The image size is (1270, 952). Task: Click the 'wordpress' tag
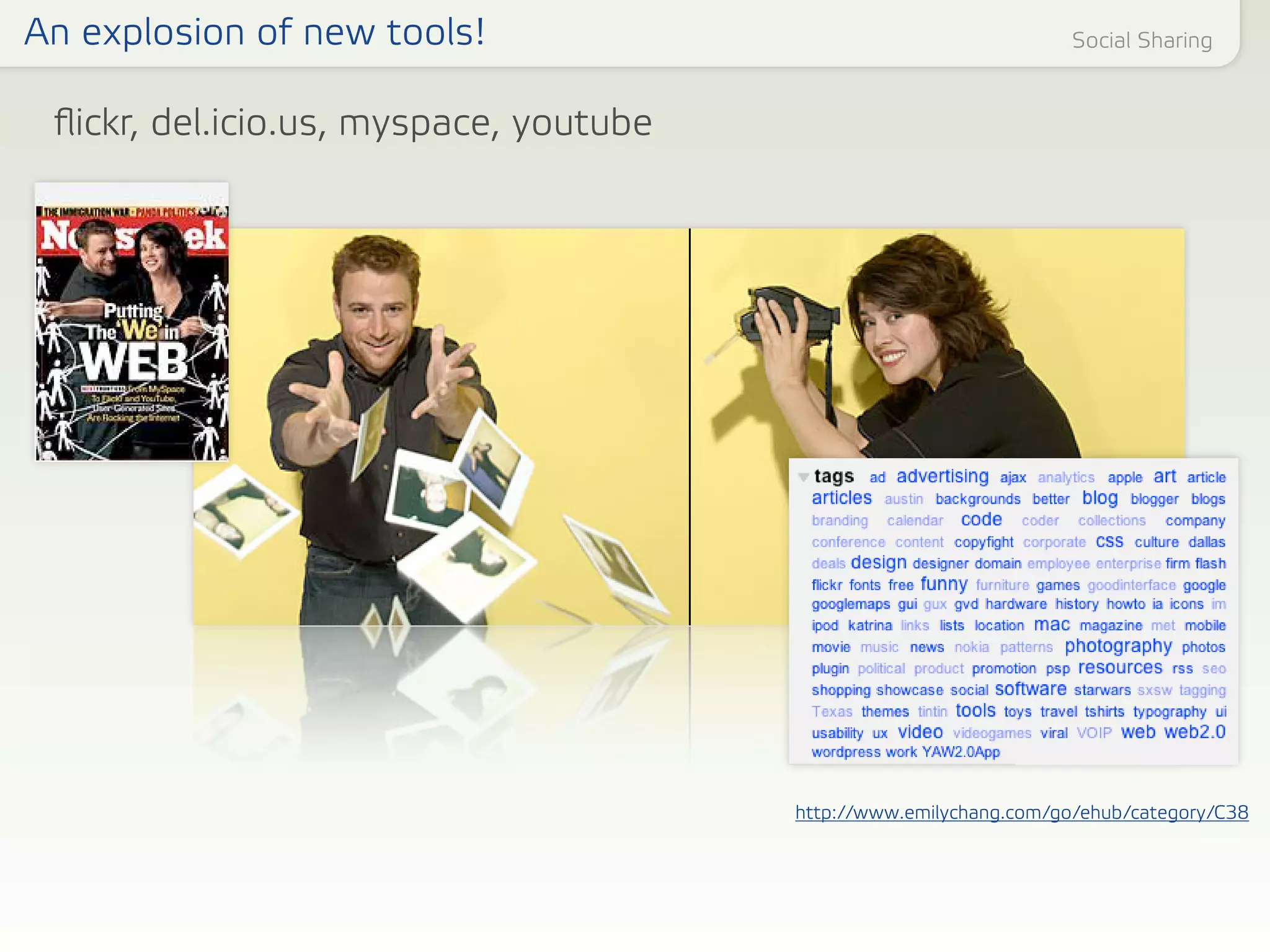[845, 752]
